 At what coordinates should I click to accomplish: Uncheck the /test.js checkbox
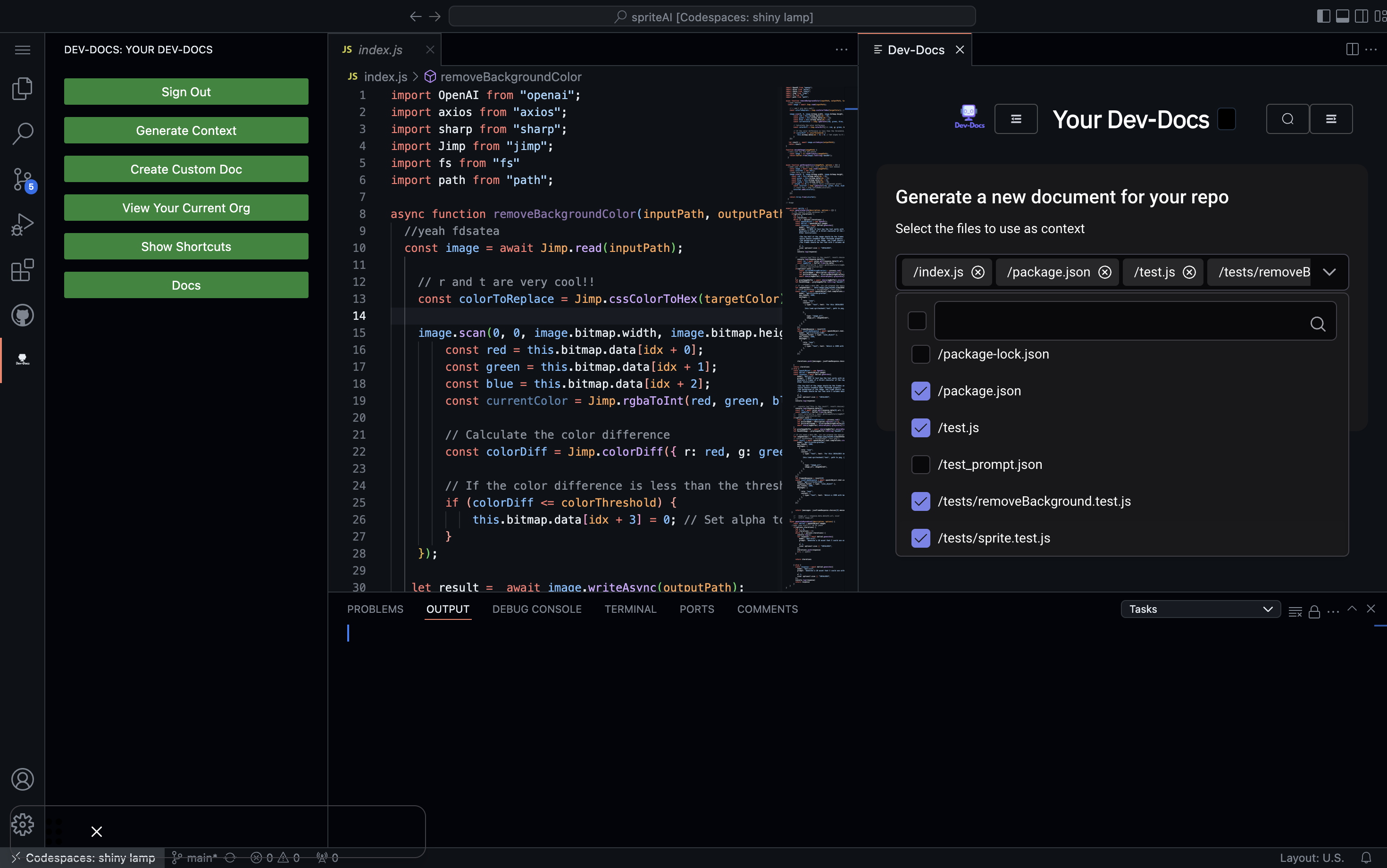click(920, 428)
